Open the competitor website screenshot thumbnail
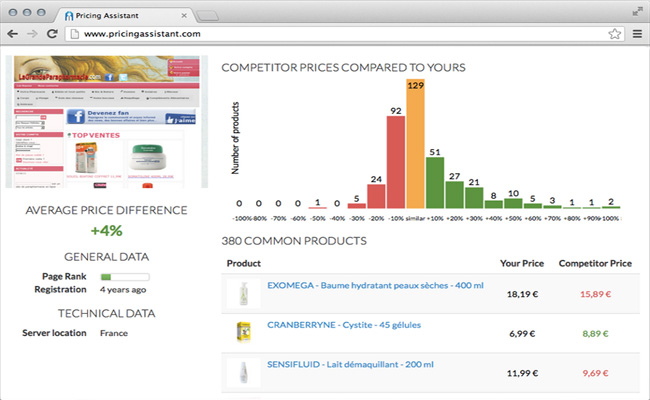 [x=107, y=122]
